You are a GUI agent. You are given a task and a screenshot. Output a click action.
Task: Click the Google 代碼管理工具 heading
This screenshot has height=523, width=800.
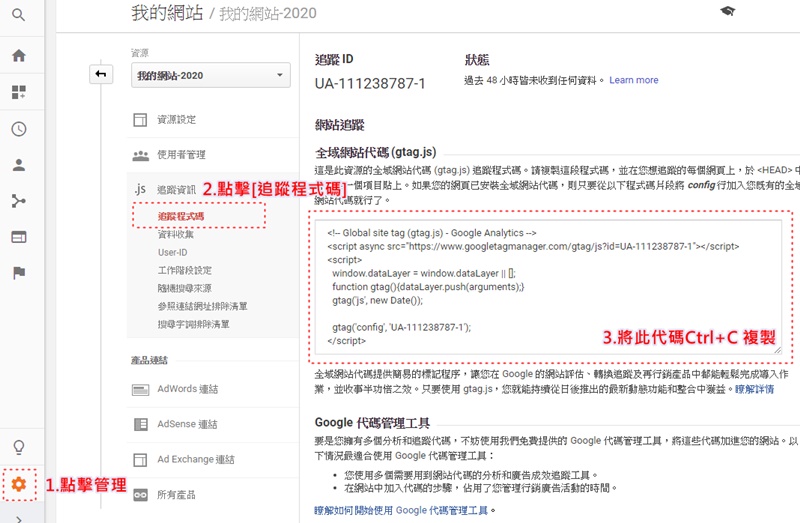372,423
